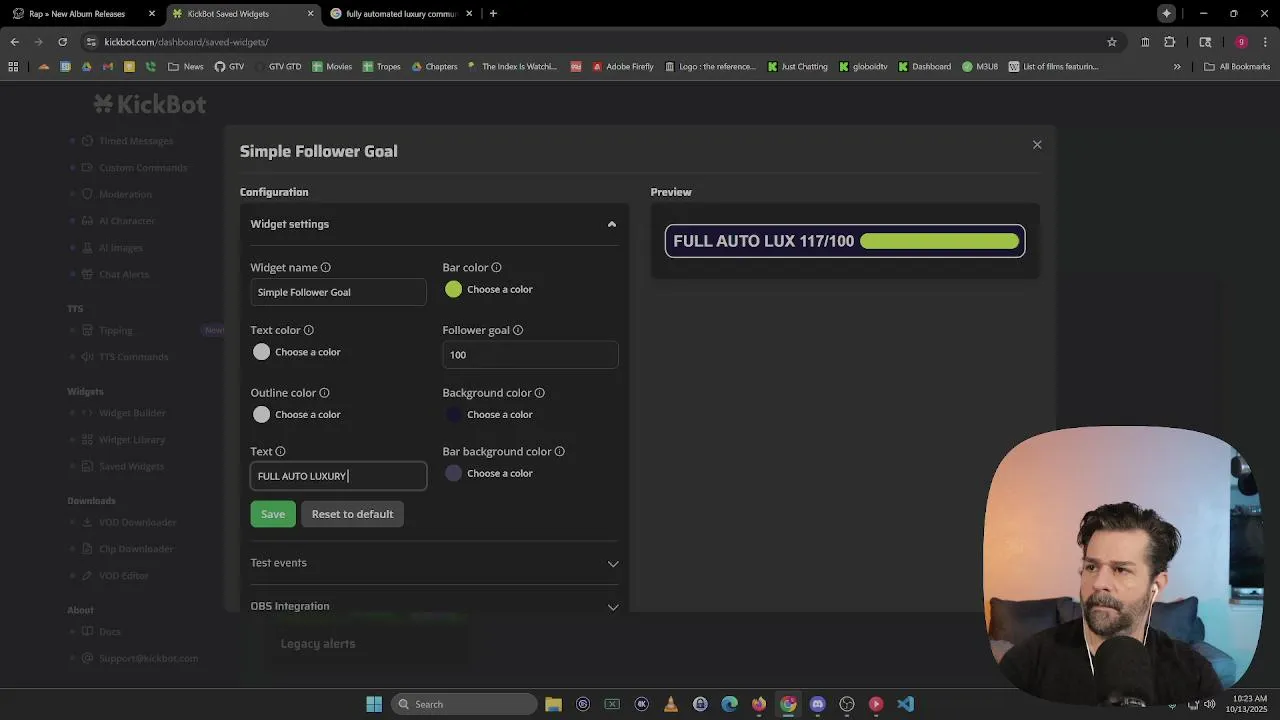Click the Widget name input field
The width and height of the screenshot is (1280, 720).
click(x=338, y=292)
